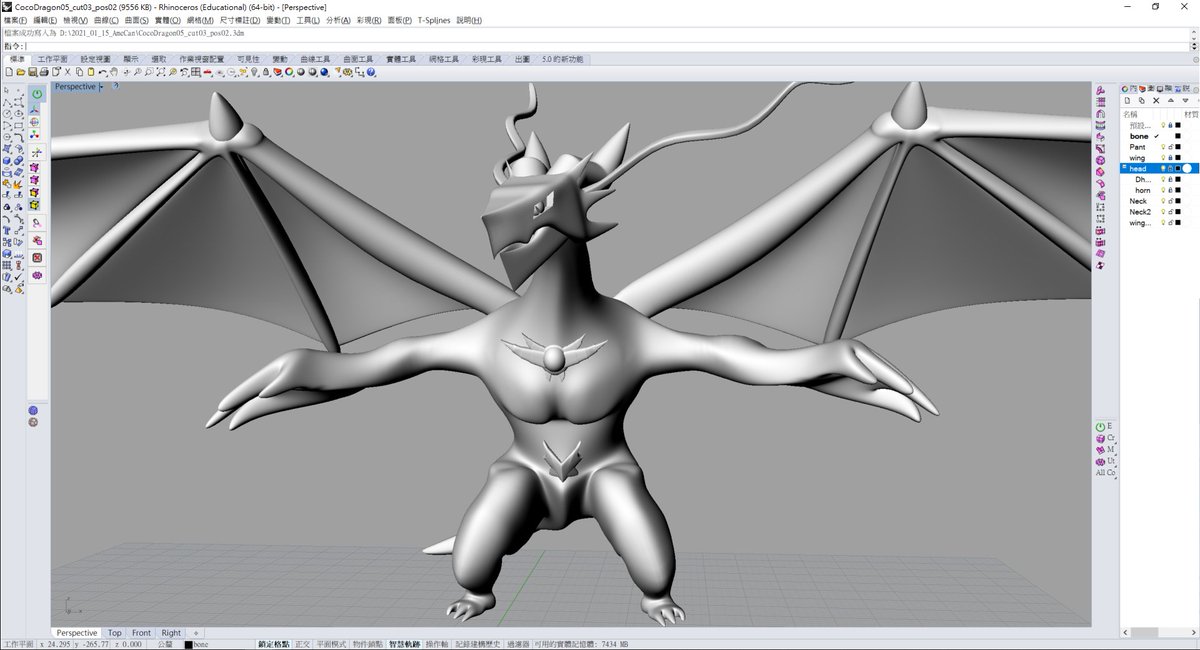
Task: Select the Circle tool in sidebar
Action: point(6,114)
